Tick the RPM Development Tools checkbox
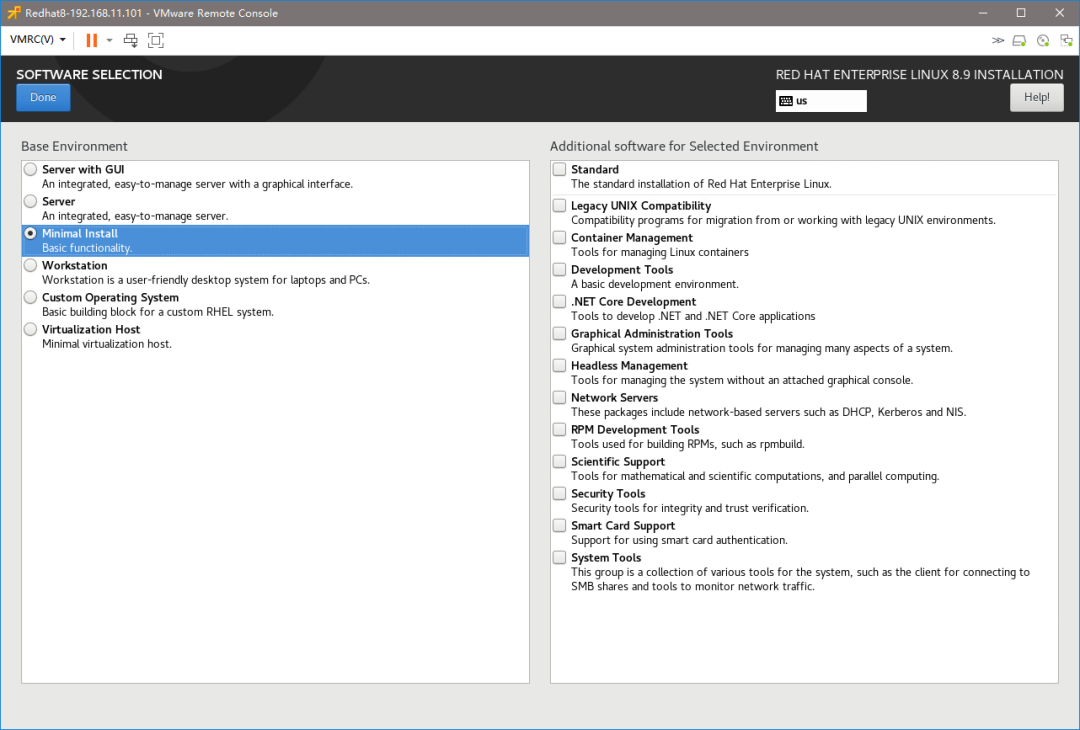The width and height of the screenshot is (1080, 730). tap(559, 430)
